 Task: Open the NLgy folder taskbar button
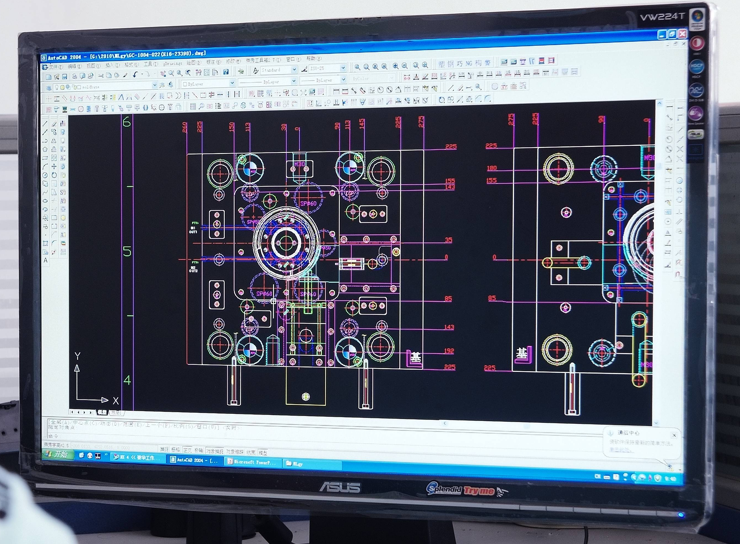[x=311, y=463]
